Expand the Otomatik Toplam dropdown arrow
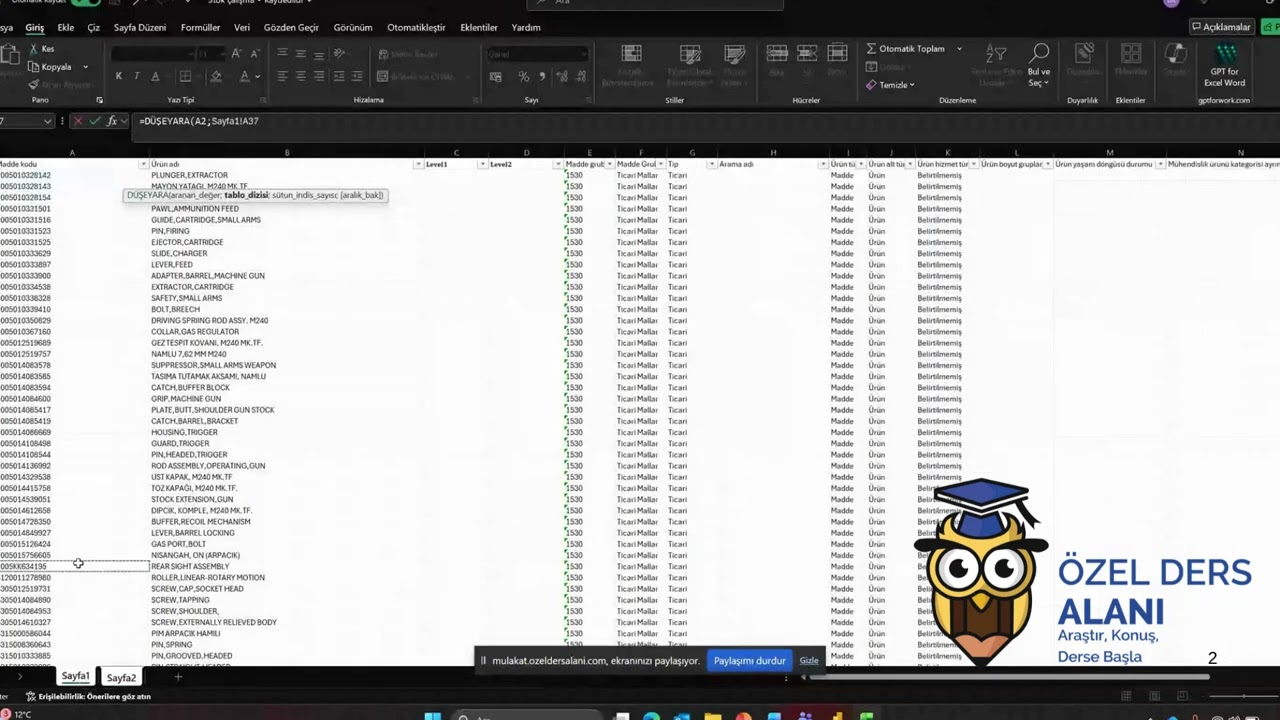This screenshot has width=1280, height=720. (959, 48)
